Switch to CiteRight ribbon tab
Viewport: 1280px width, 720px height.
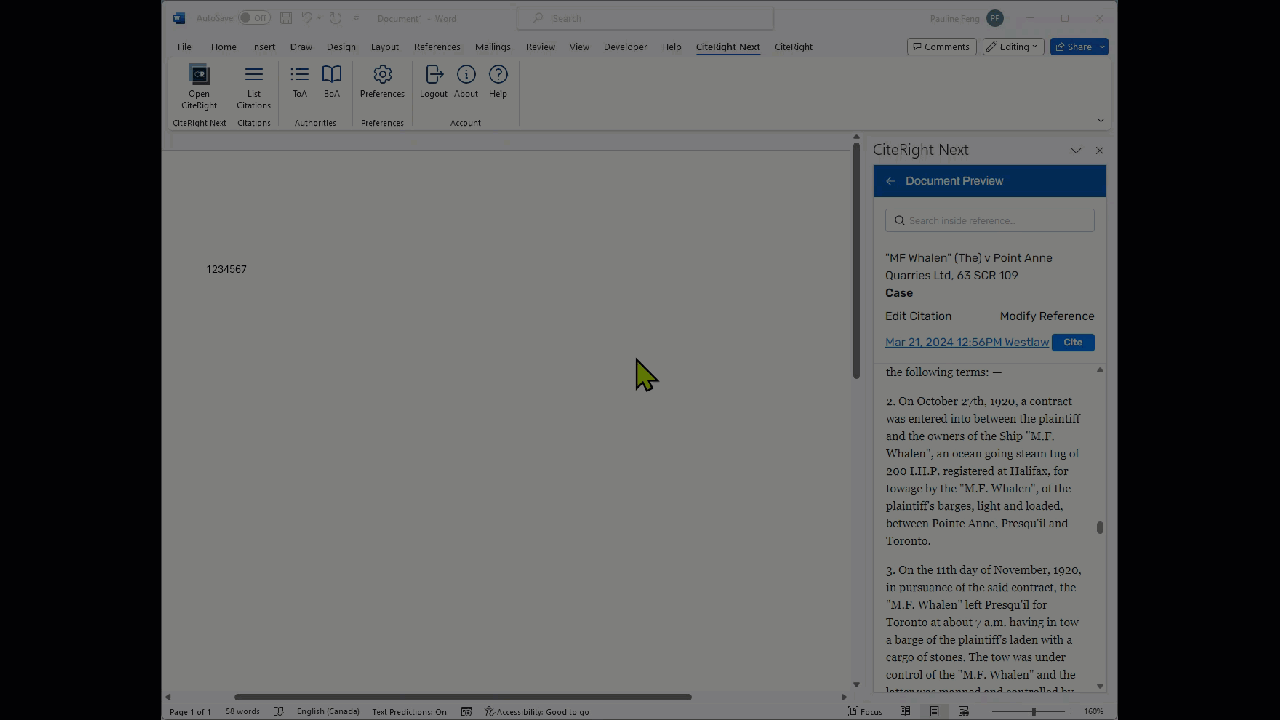coord(793,47)
